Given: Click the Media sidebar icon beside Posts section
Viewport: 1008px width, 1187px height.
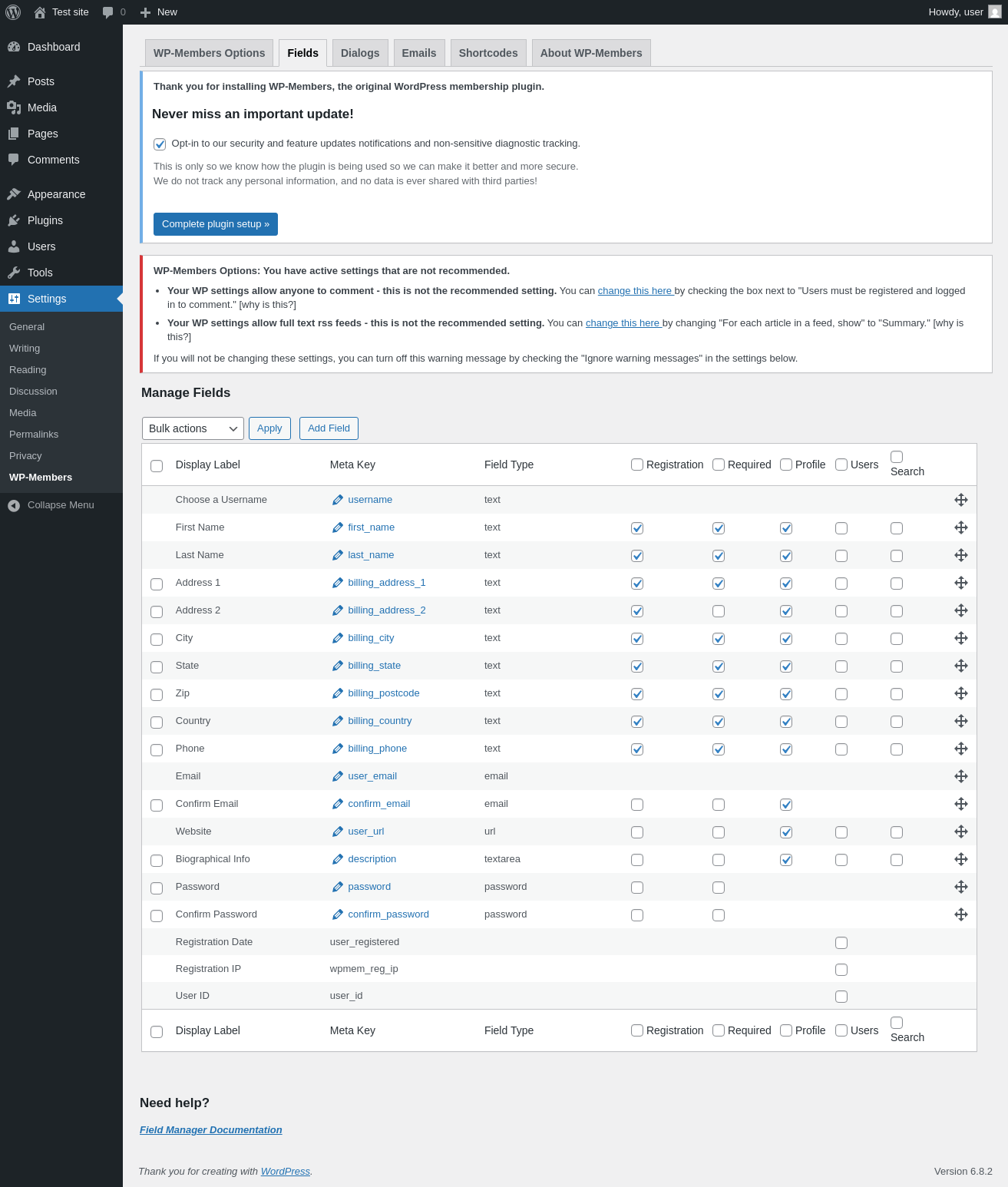Looking at the screenshot, I should 14,107.
